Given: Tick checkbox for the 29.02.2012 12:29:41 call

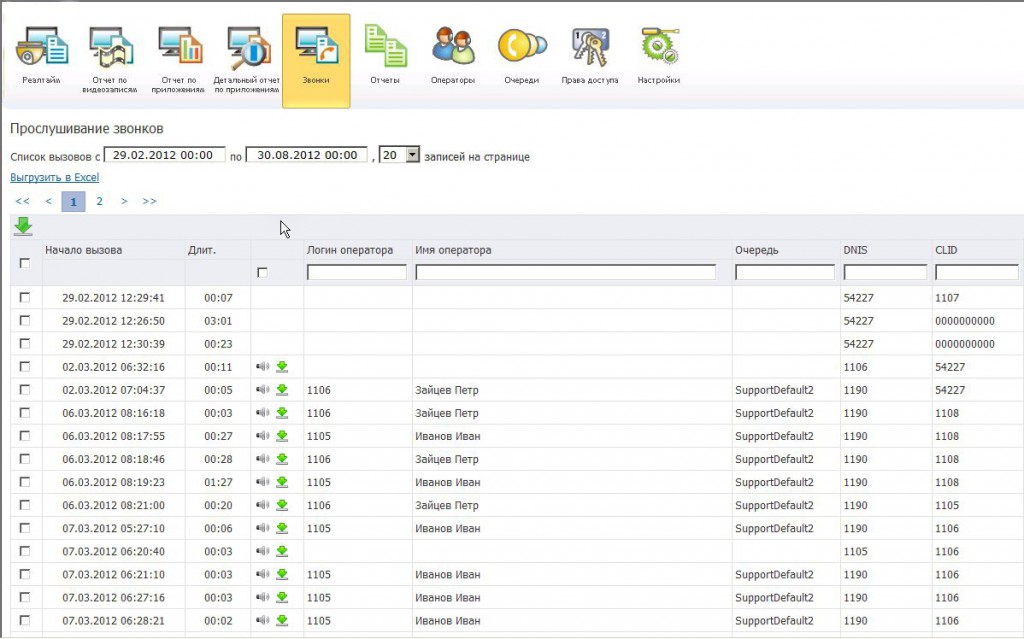Looking at the screenshot, I should 25,297.
